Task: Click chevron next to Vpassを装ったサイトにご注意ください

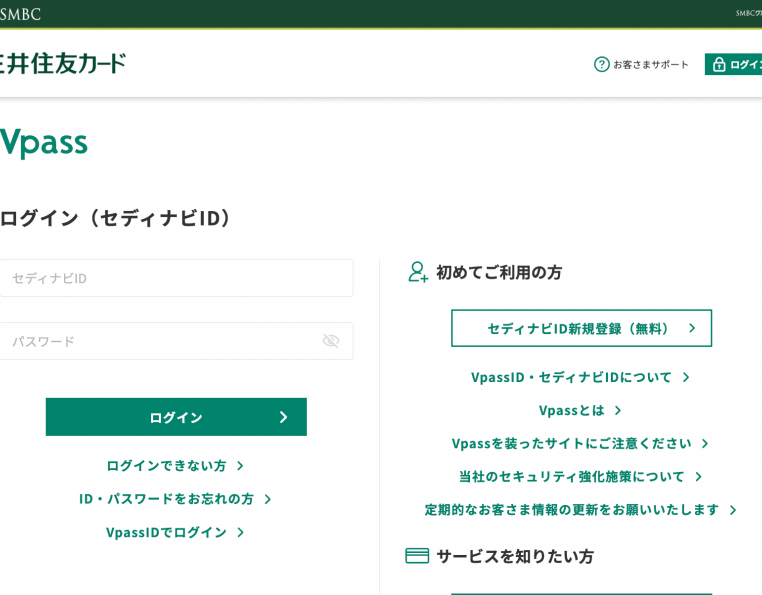Action: click(x=705, y=443)
